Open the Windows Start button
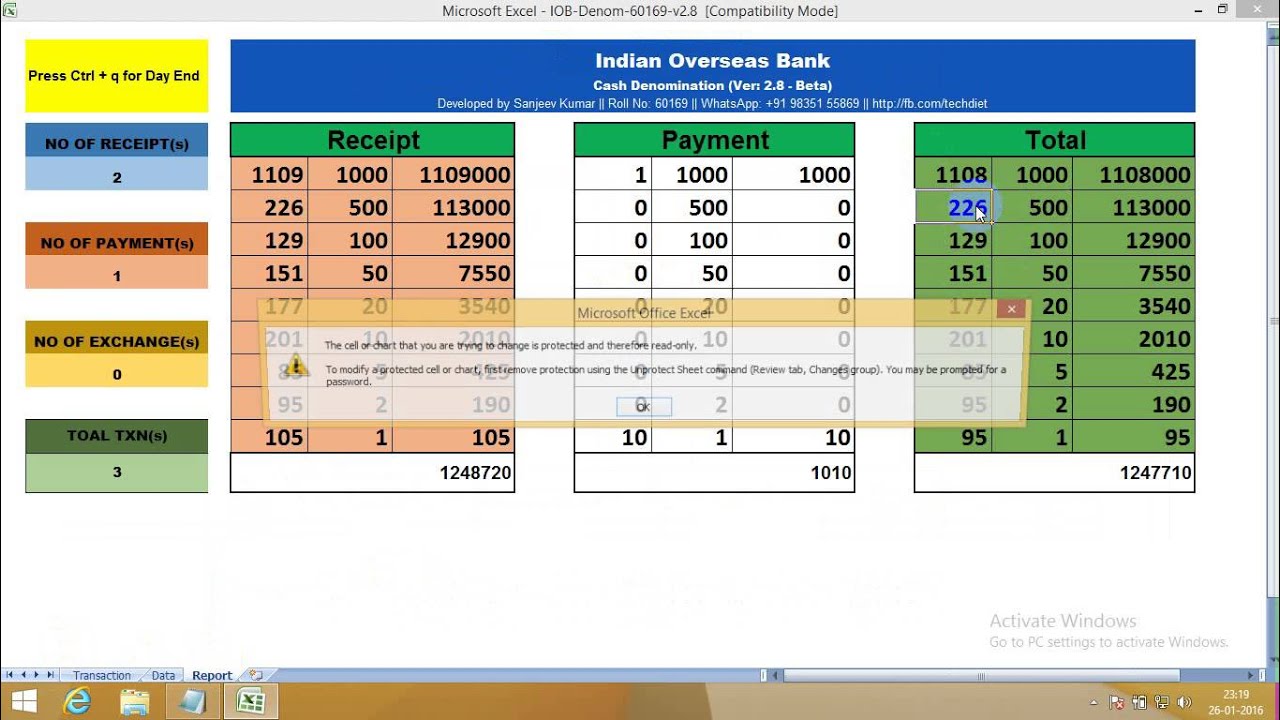The width and height of the screenshot is (1280, 720). click(x=23, y=701)
